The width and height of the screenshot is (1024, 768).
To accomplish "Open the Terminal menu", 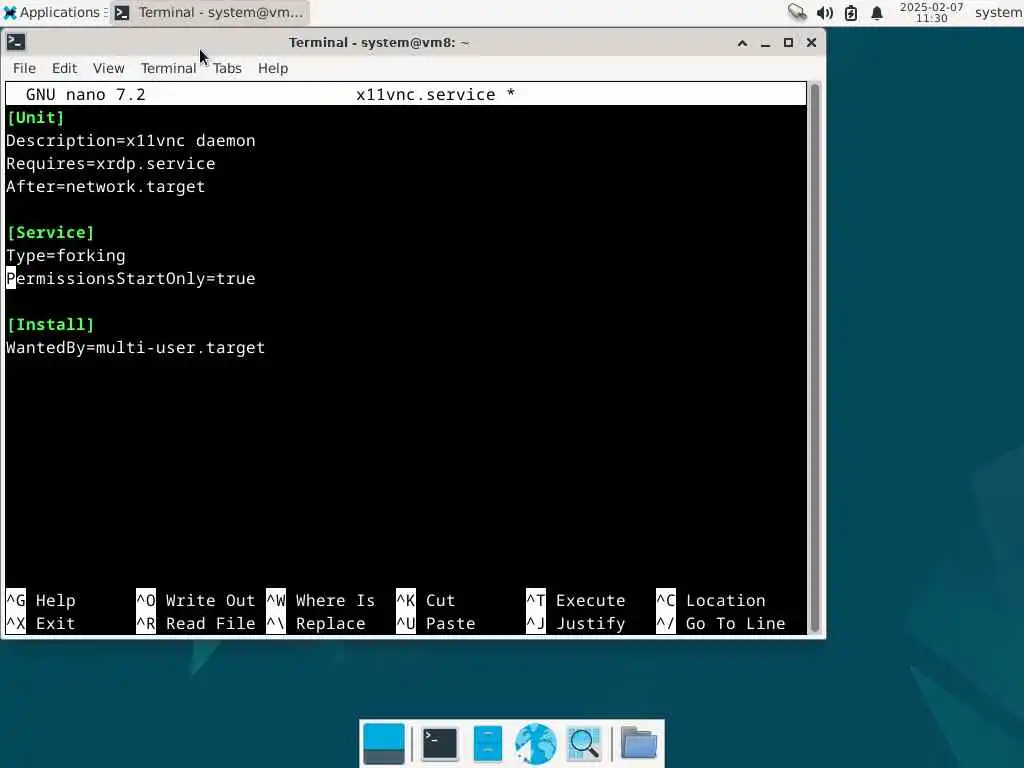I will (x=168, y=68).
